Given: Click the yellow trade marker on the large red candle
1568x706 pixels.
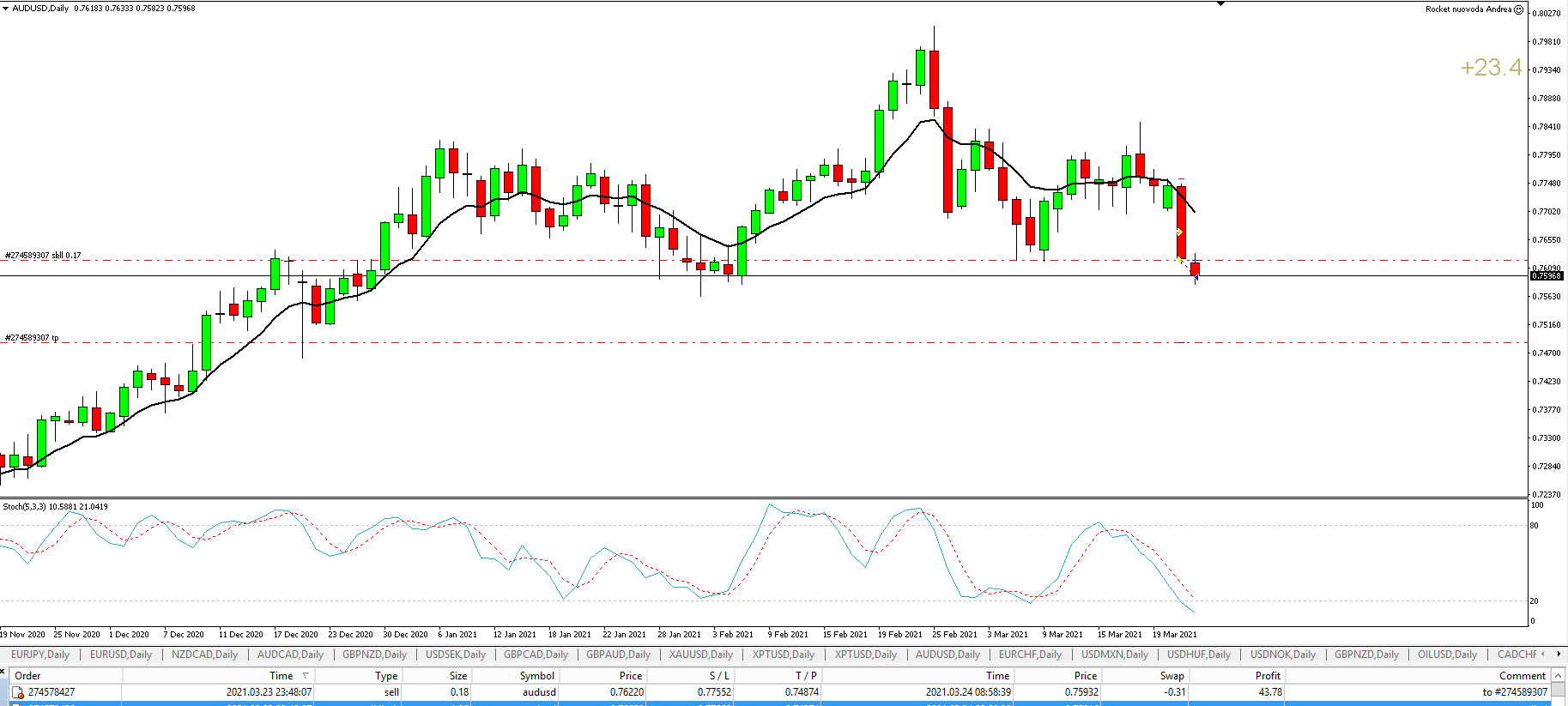Looking at the screenshot, I should tap(1180, 232).
